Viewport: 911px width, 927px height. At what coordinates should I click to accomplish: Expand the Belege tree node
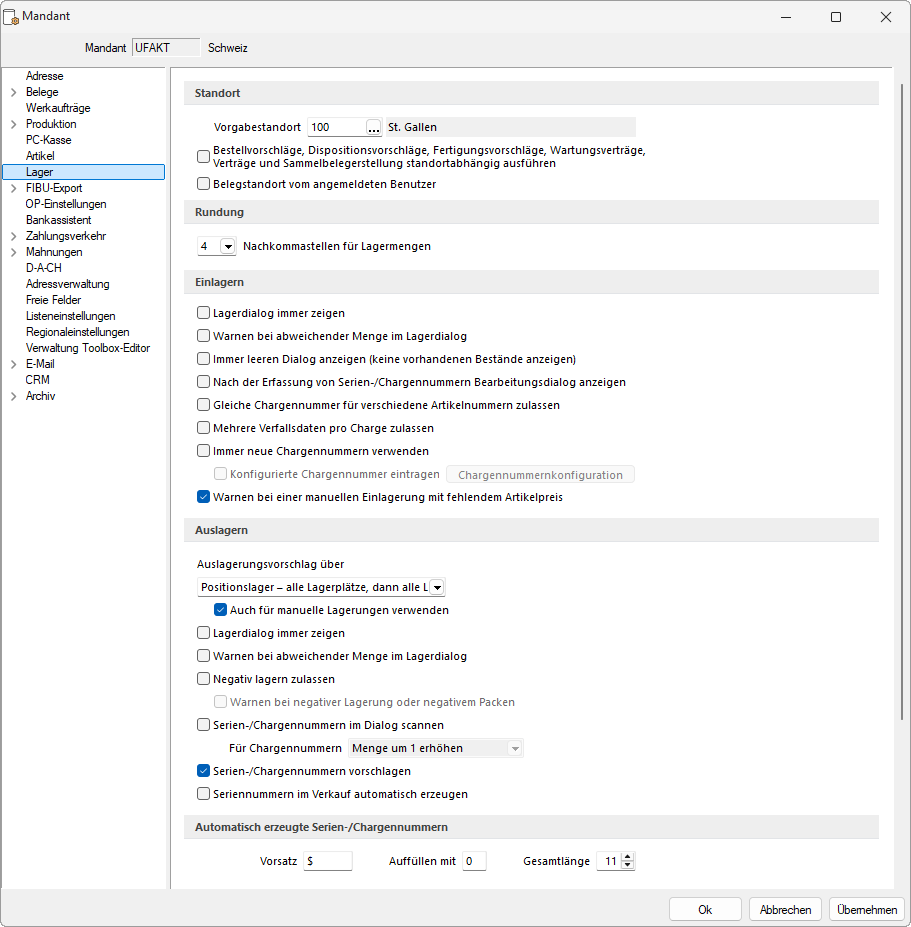pyautogui.click(x=14, y=92)
